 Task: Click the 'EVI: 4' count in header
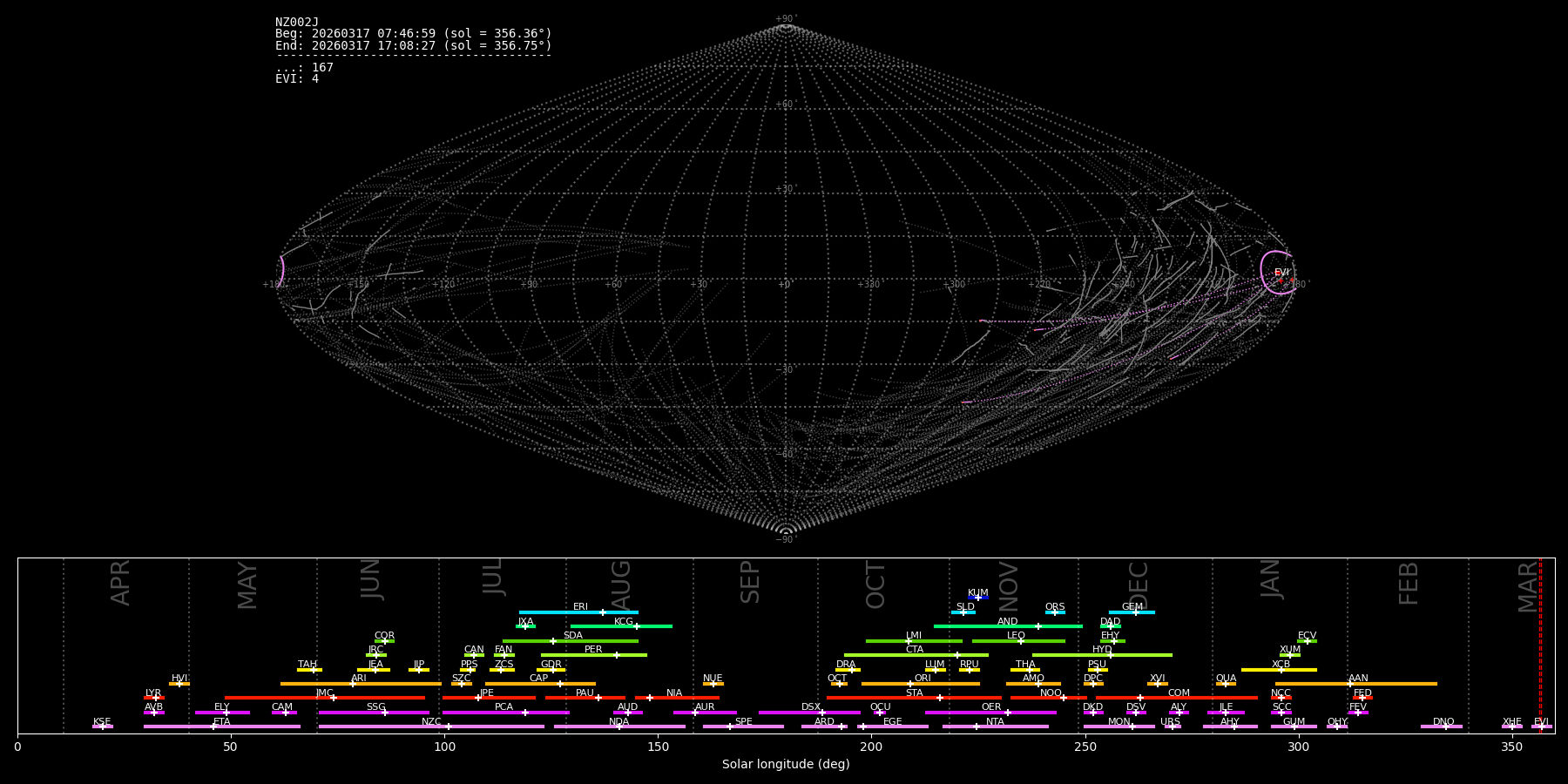(297, 79)
